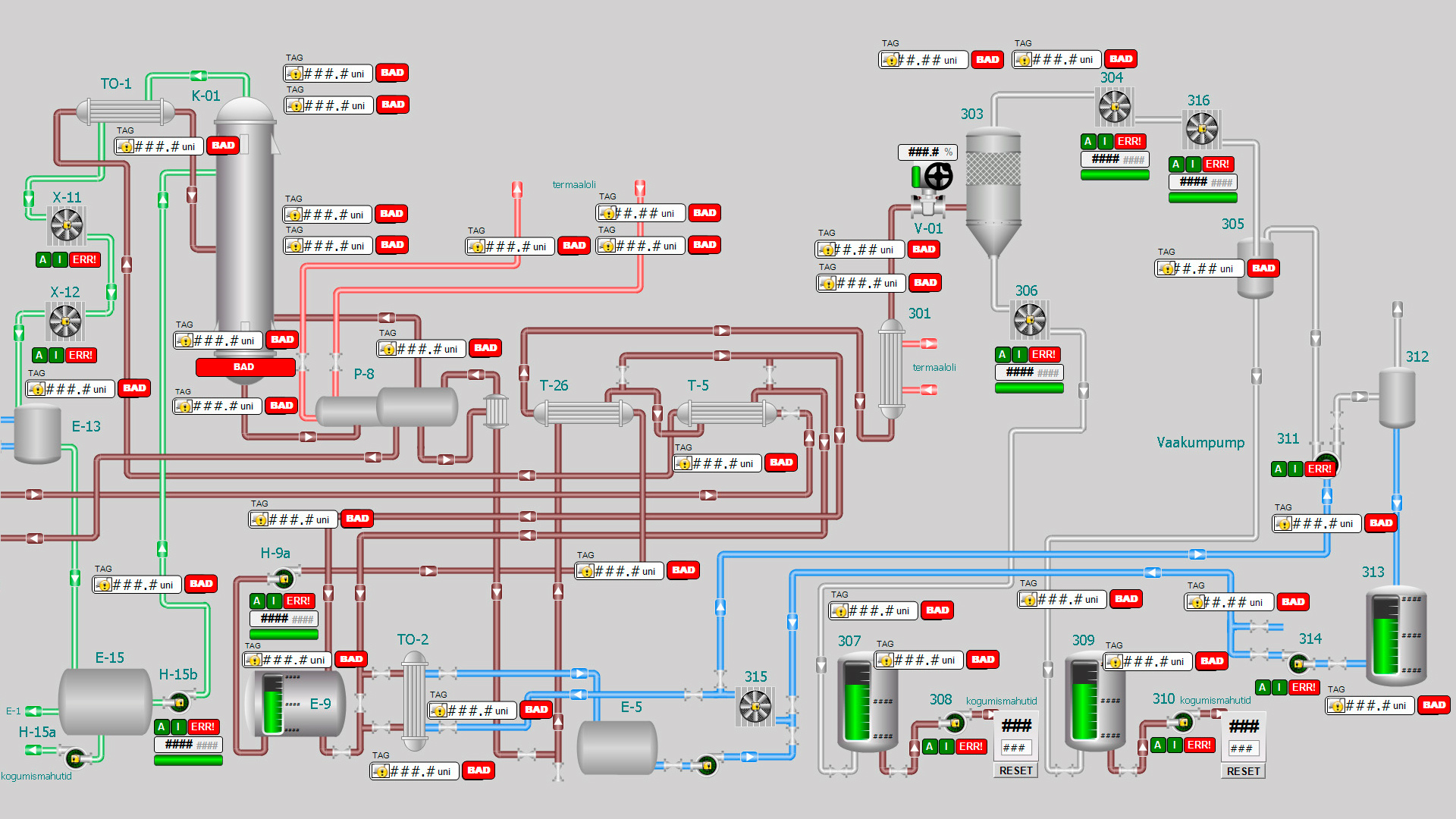Click green speed bar under pump H-15b
The image size is (1456, 819).
coord(188,761)
